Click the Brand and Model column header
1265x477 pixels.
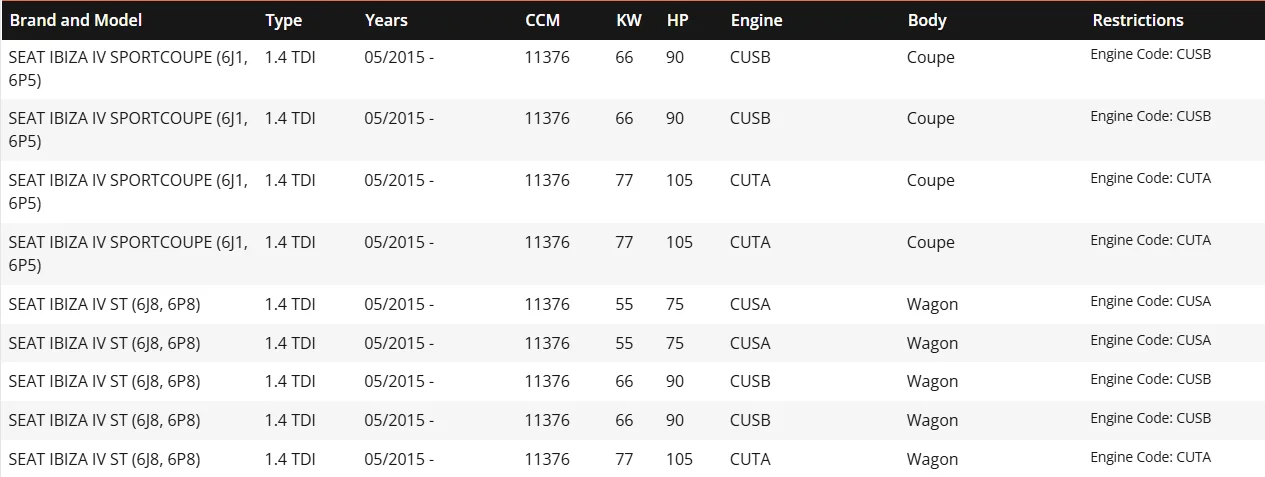coord(76,20)
